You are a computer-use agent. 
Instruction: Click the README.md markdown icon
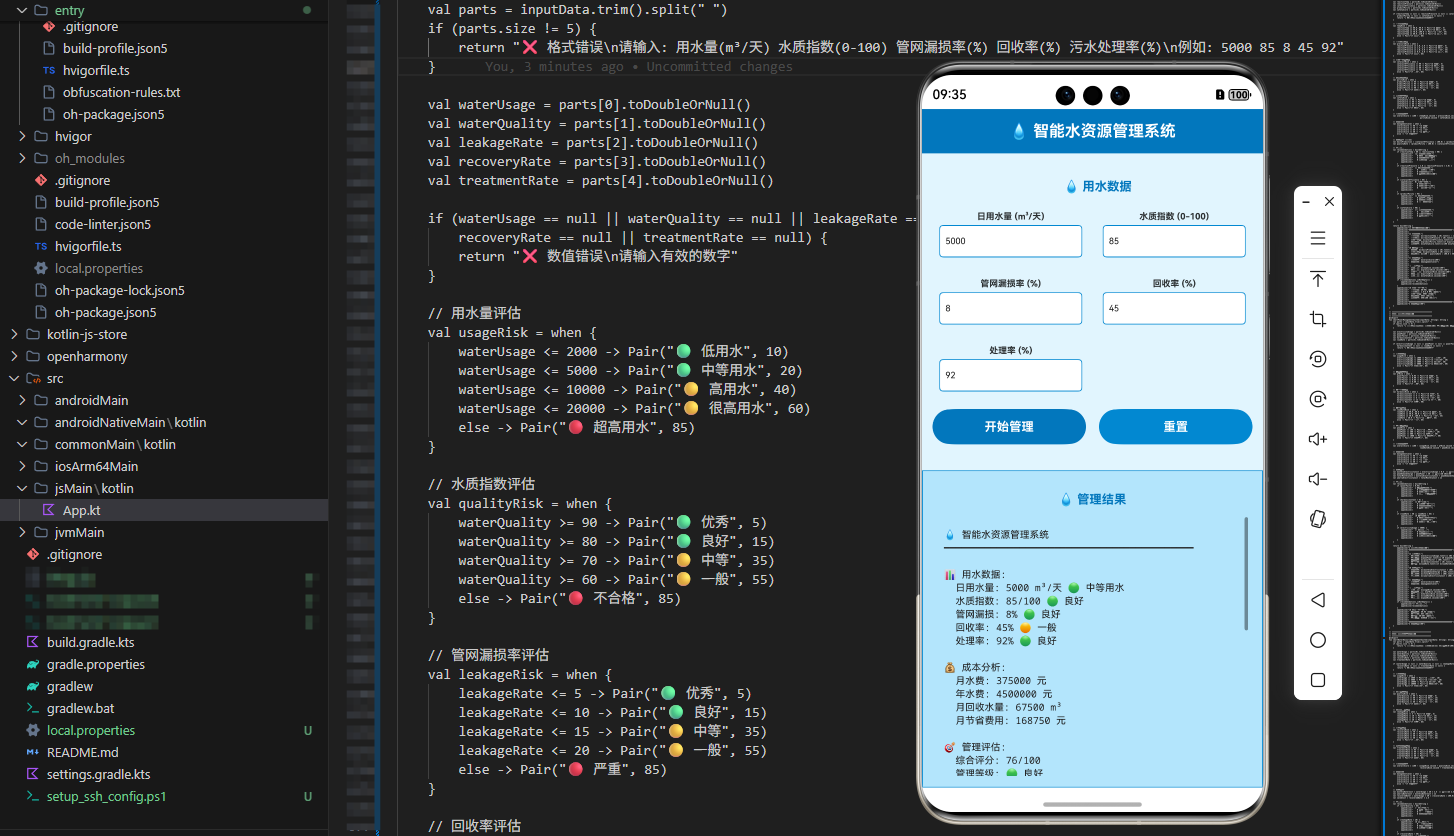(33, 752)
